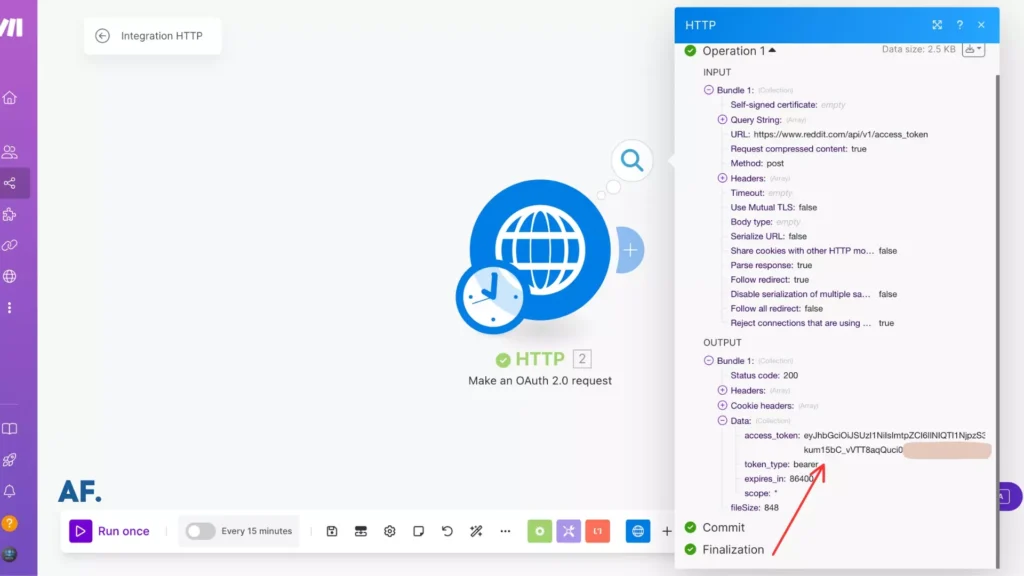Click the Notes icon in toolbar
The height and width of the screenshot is (576, 1024).
pyautogui.click(x=419, y=531)
